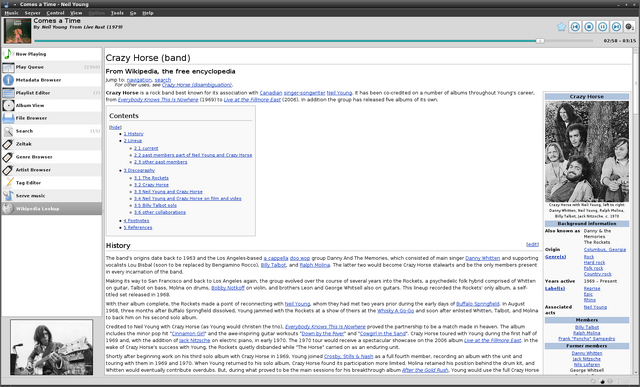Open the 'singer-songwriter' link

(x=304, y=93)
